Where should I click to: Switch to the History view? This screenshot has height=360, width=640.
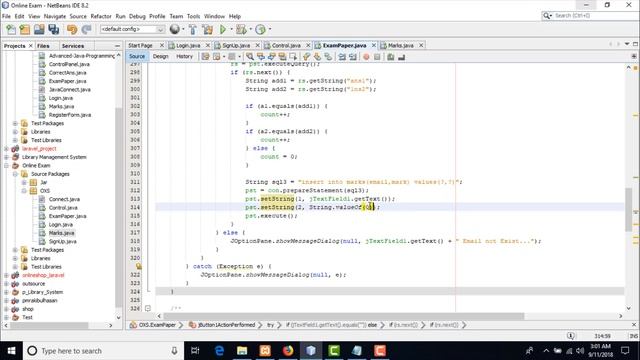(x=184, y=56)
